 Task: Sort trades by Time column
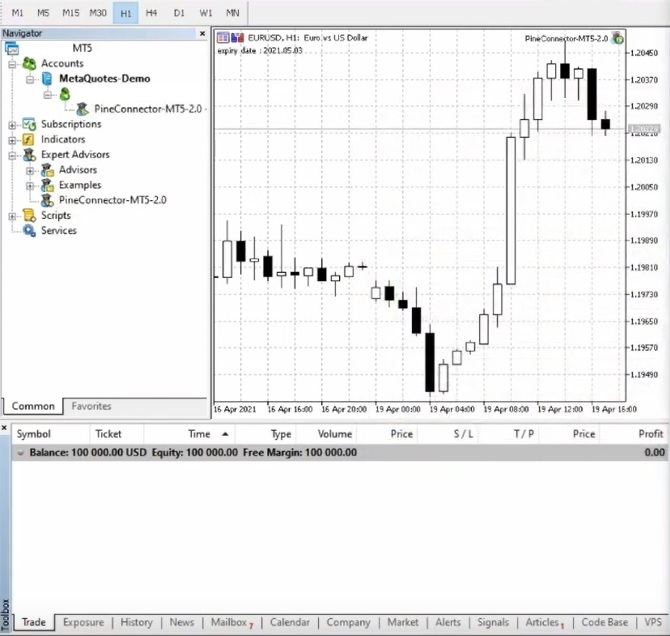(x=199, y=434)
